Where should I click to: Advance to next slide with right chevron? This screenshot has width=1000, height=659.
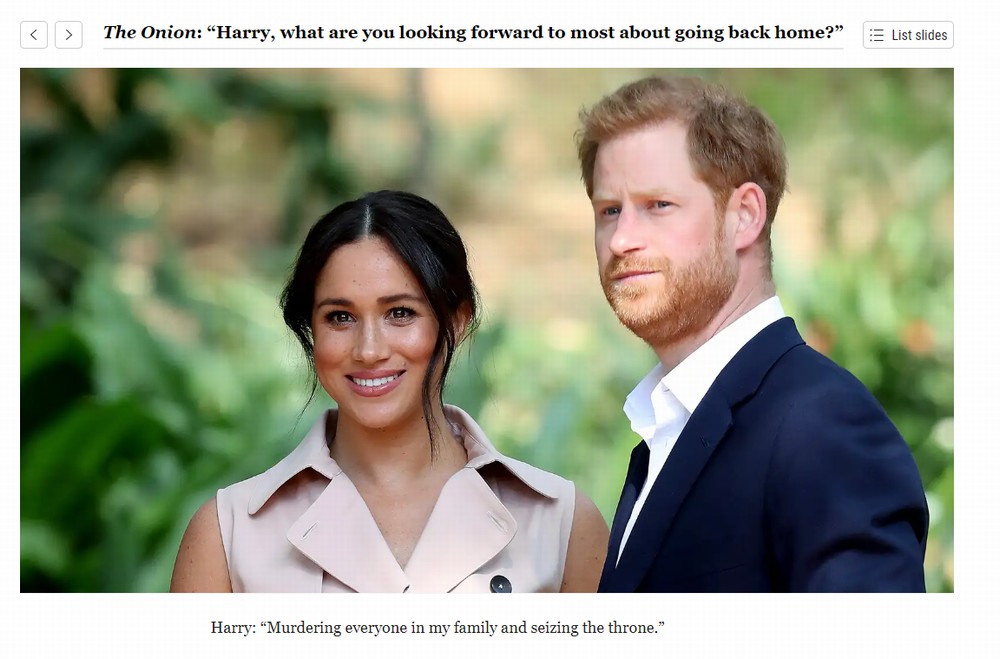coord(68,34)
